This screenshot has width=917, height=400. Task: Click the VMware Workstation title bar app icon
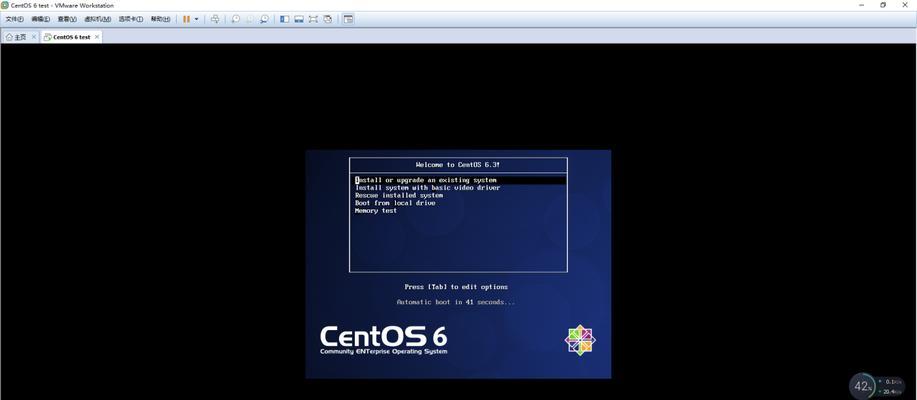[5, 5]
